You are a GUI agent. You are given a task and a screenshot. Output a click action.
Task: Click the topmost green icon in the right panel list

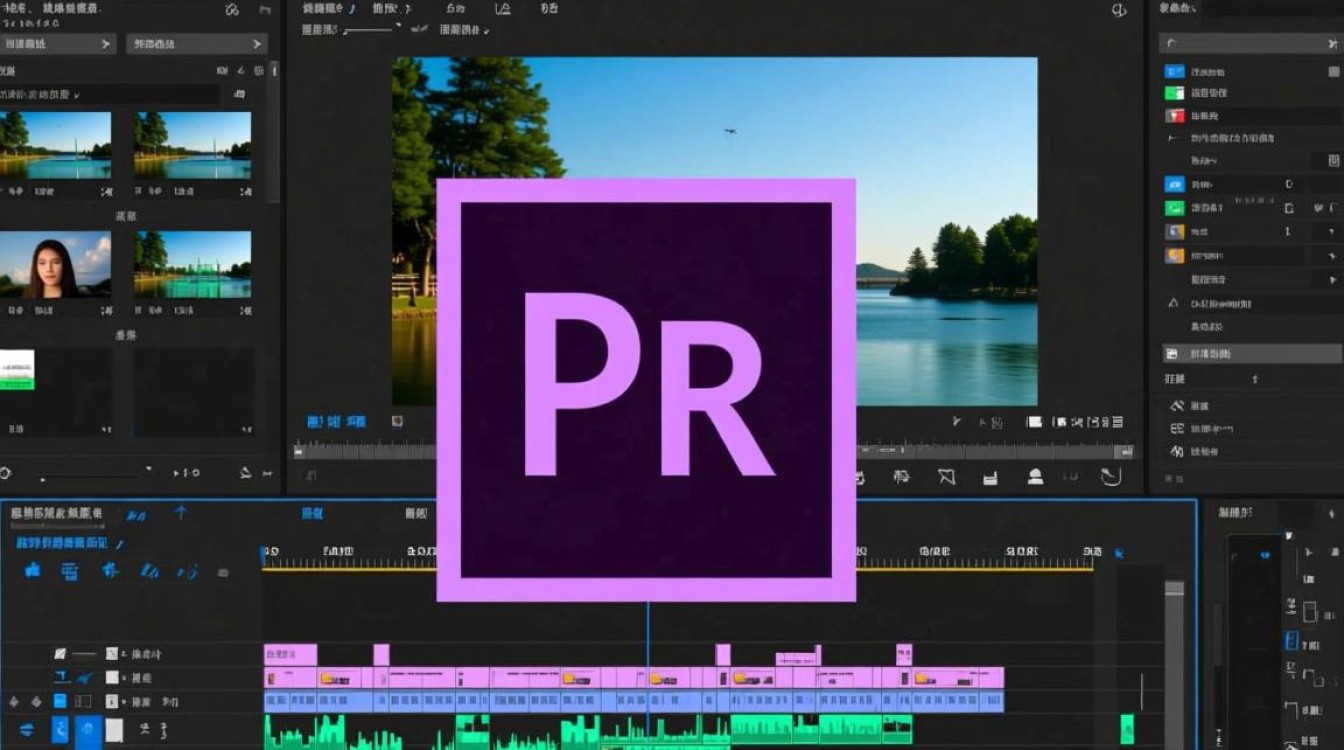click(x=1175, y=93)
